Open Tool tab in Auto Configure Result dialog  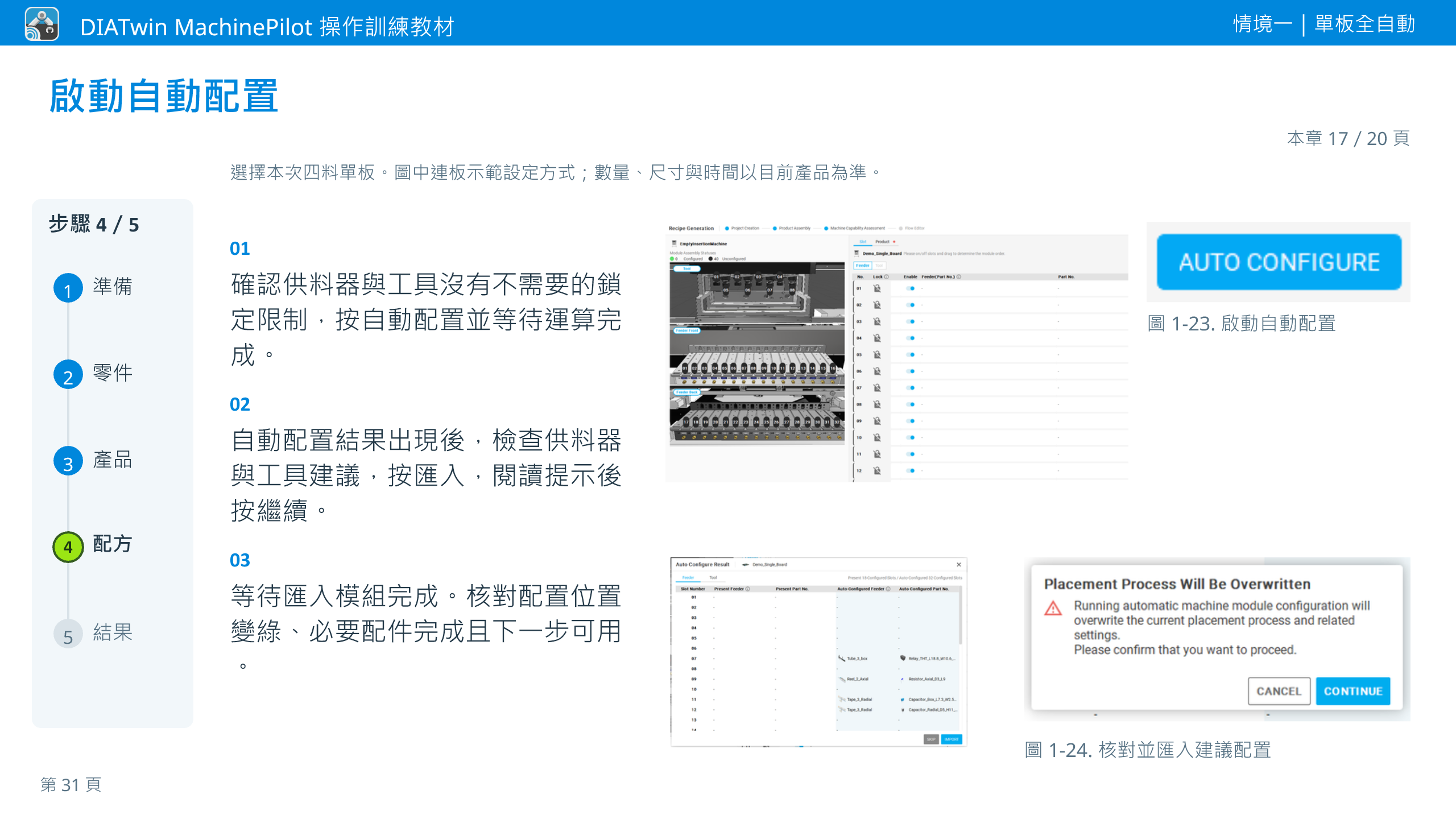(x=713, y=577)
